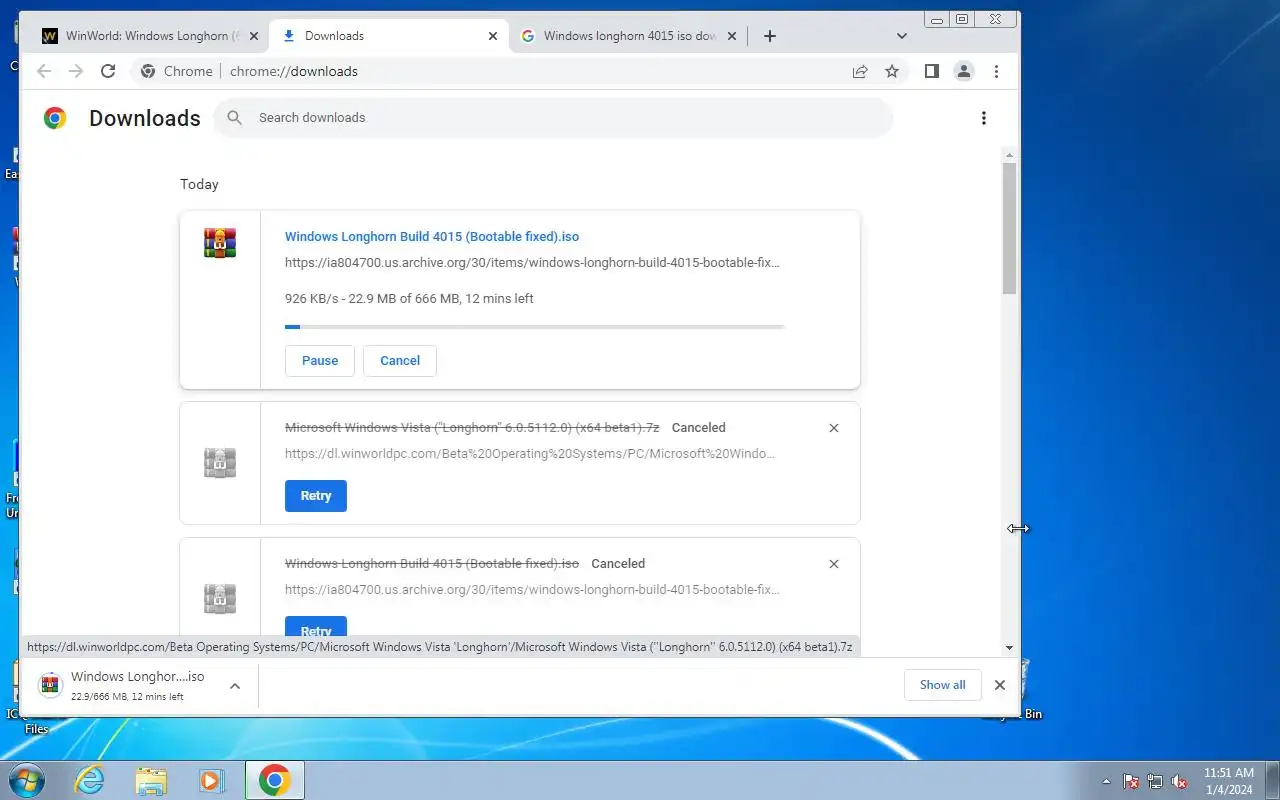Retry the canceled Vista Longhorn 7z download
The image size is (1280, 800).
(x=316, y=496)
